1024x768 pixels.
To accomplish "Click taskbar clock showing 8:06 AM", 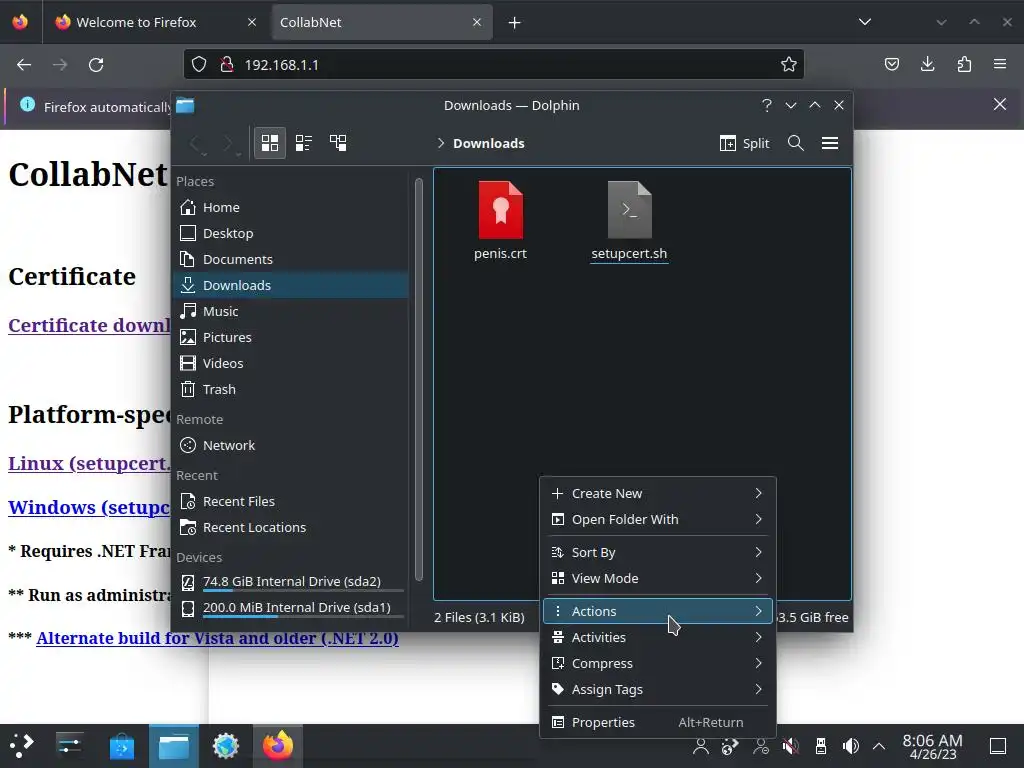I will (x=933, y=746).
